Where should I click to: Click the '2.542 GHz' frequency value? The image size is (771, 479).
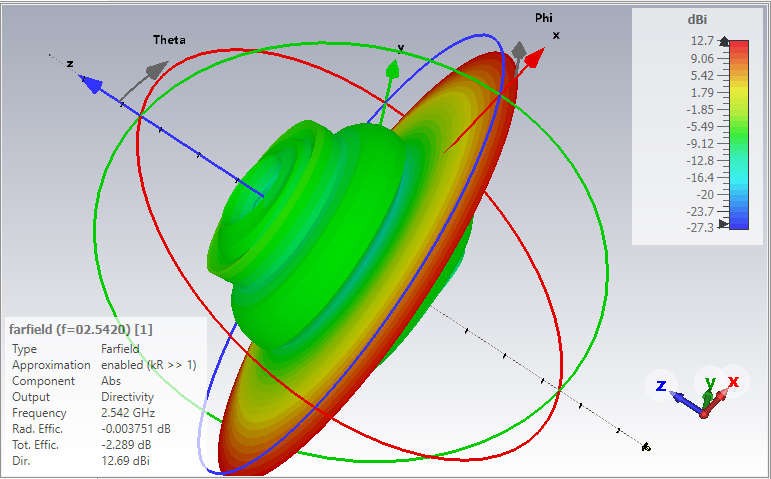[x=128, y=413]
